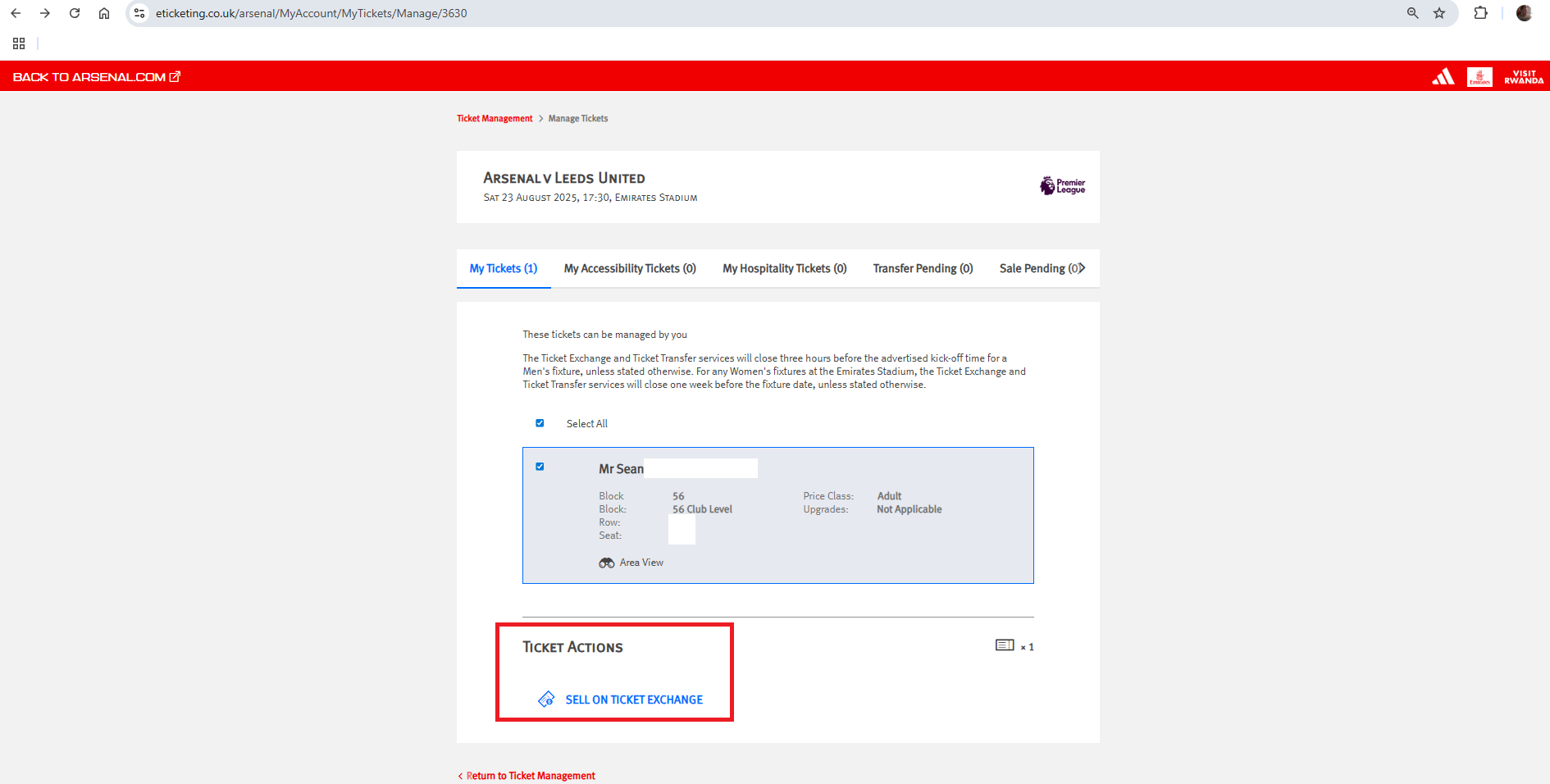This screenshot has width=1550, height=784.
Task: Click the Premier League logo
Action: tap(1062, 186)
